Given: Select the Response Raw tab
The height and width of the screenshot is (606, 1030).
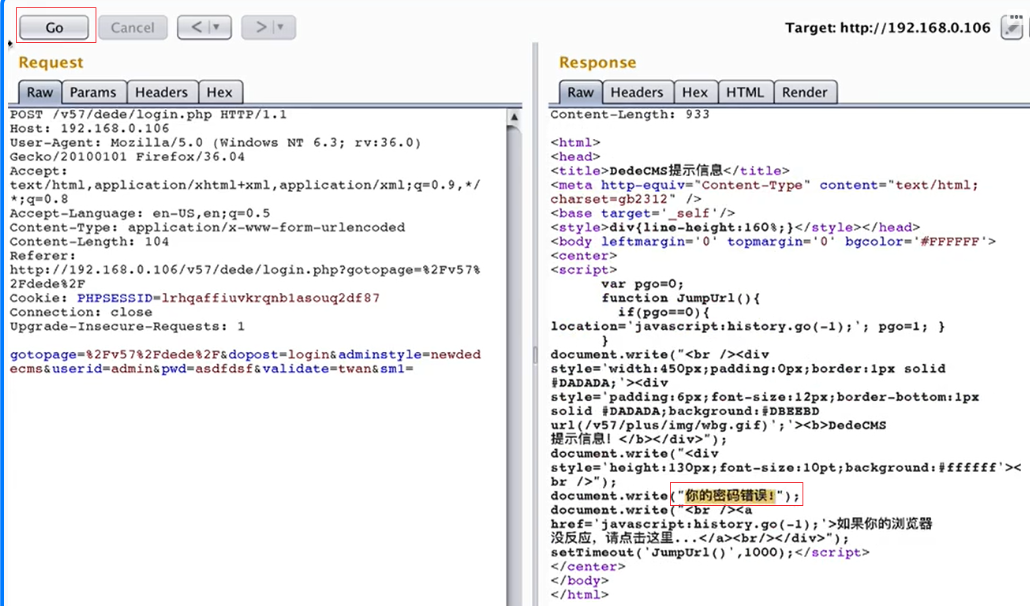Looking at the screenshot, I should point(580,93).
